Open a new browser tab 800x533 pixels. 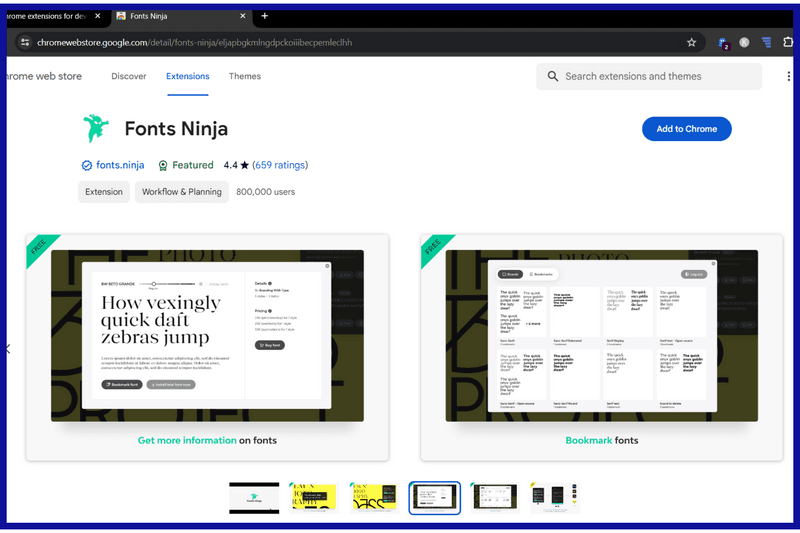pos(265,16)
